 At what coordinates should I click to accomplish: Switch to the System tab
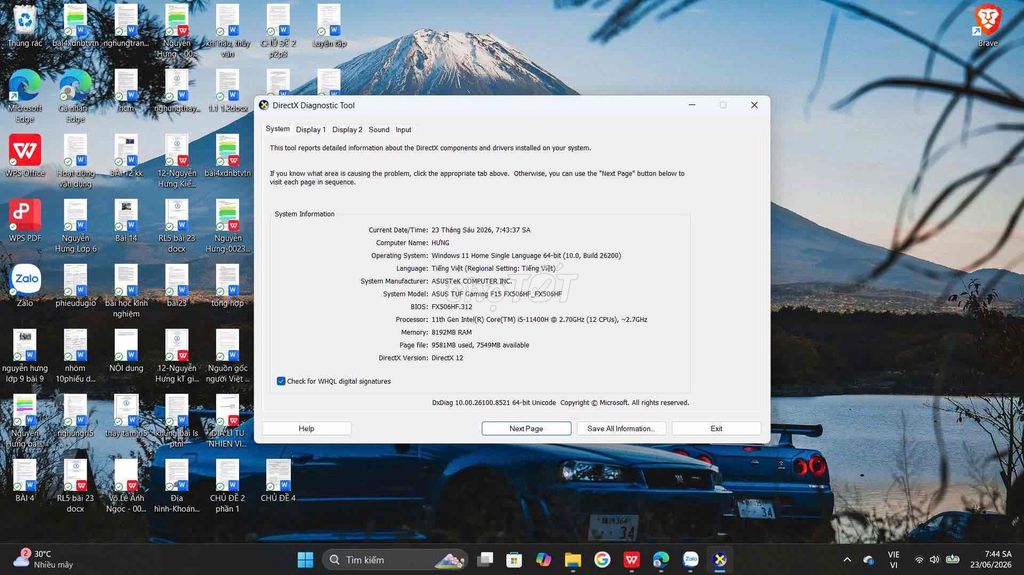pos(278,129)
